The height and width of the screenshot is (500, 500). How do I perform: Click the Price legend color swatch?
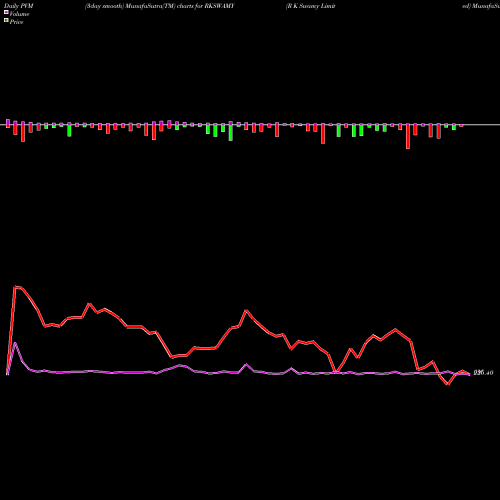[x=6, y=21]
